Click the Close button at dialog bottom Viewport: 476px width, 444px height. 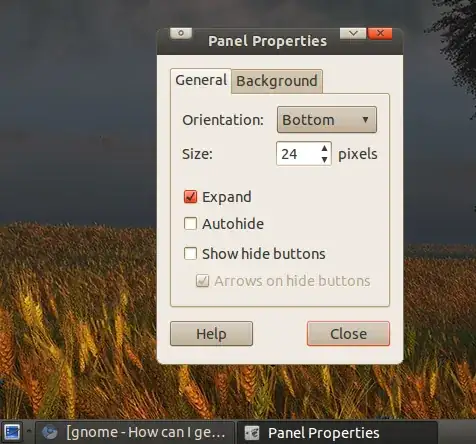click(348, 334)
